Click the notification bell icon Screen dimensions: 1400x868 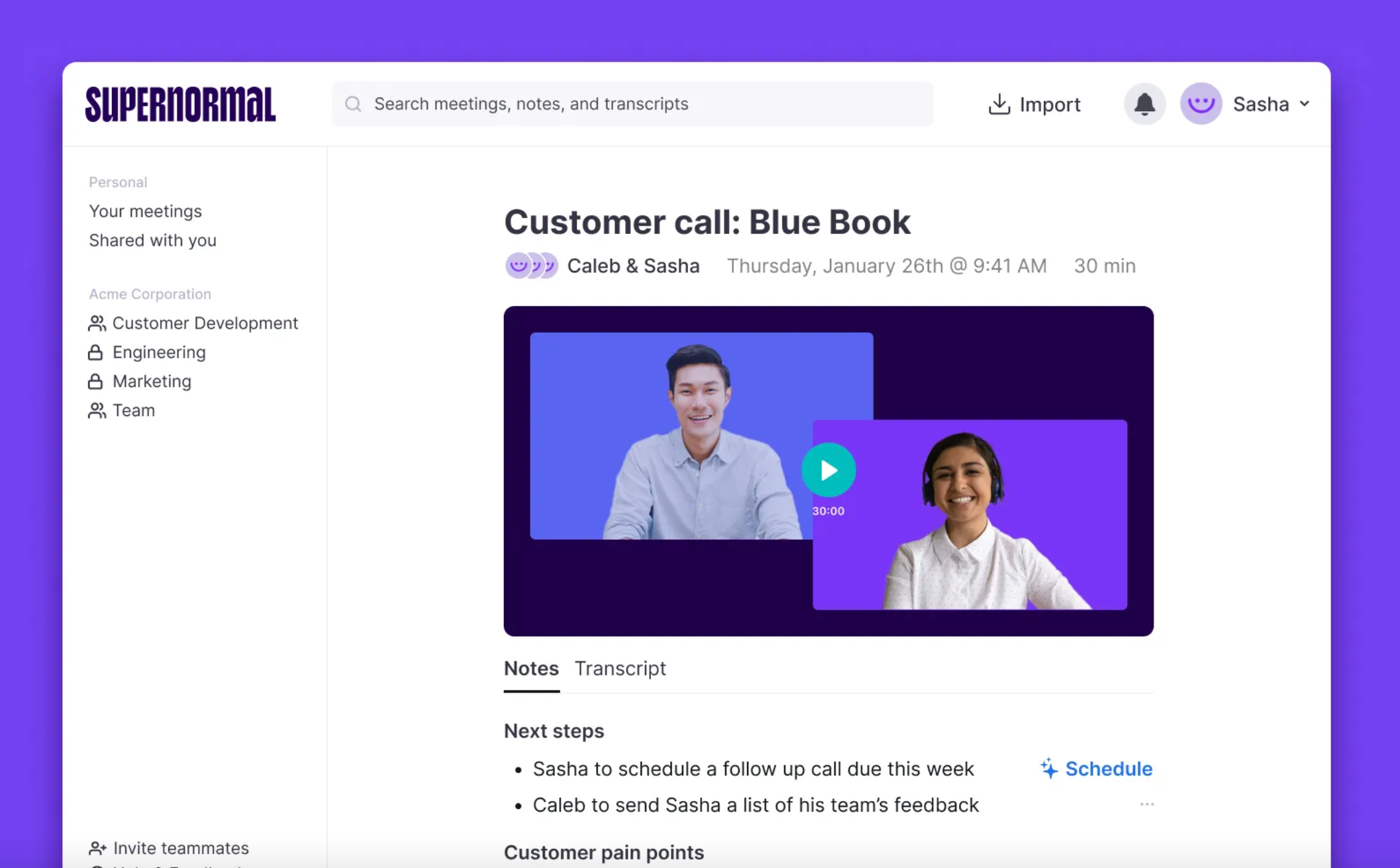coord(1144,104)
